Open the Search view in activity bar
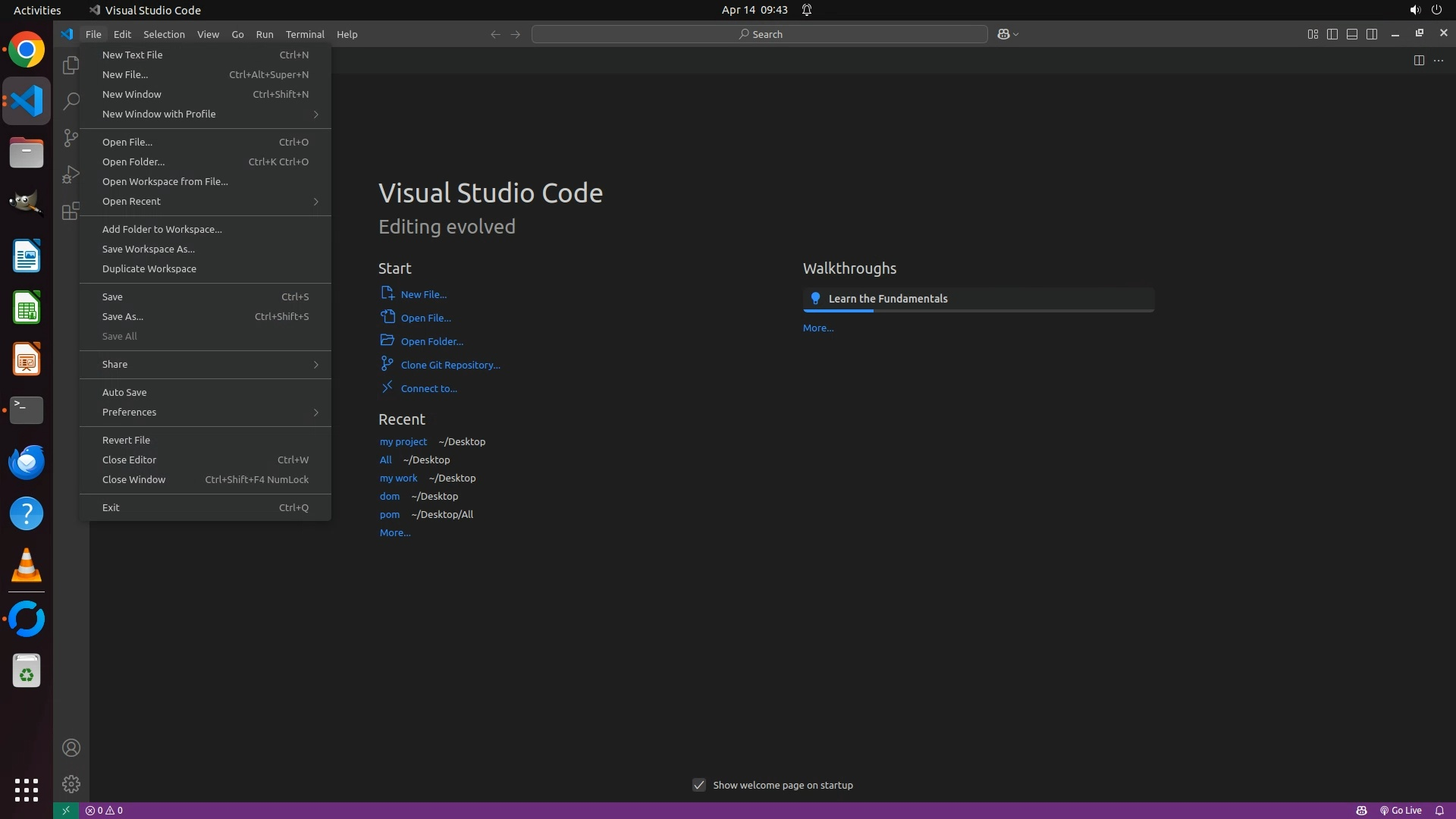The image size is (1456, 819). click(x=71, y=101)
